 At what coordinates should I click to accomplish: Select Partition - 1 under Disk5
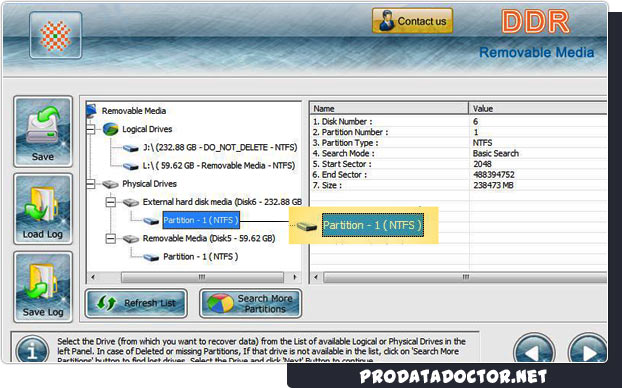(201, 257)
